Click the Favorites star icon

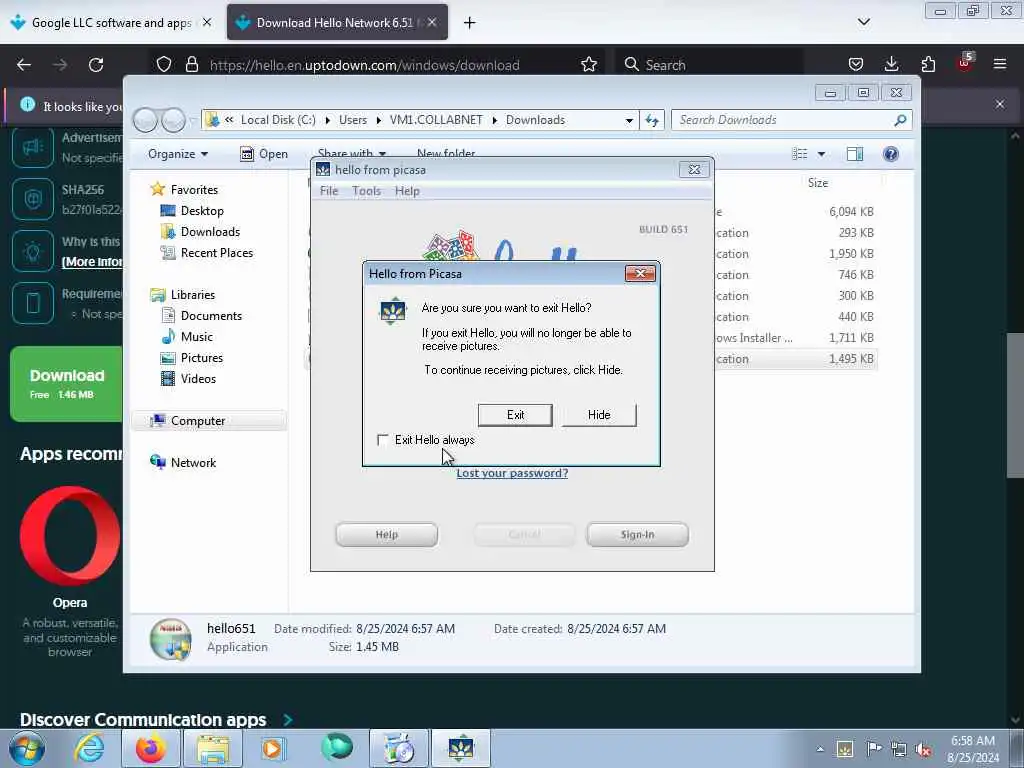[x=157, y=189]
